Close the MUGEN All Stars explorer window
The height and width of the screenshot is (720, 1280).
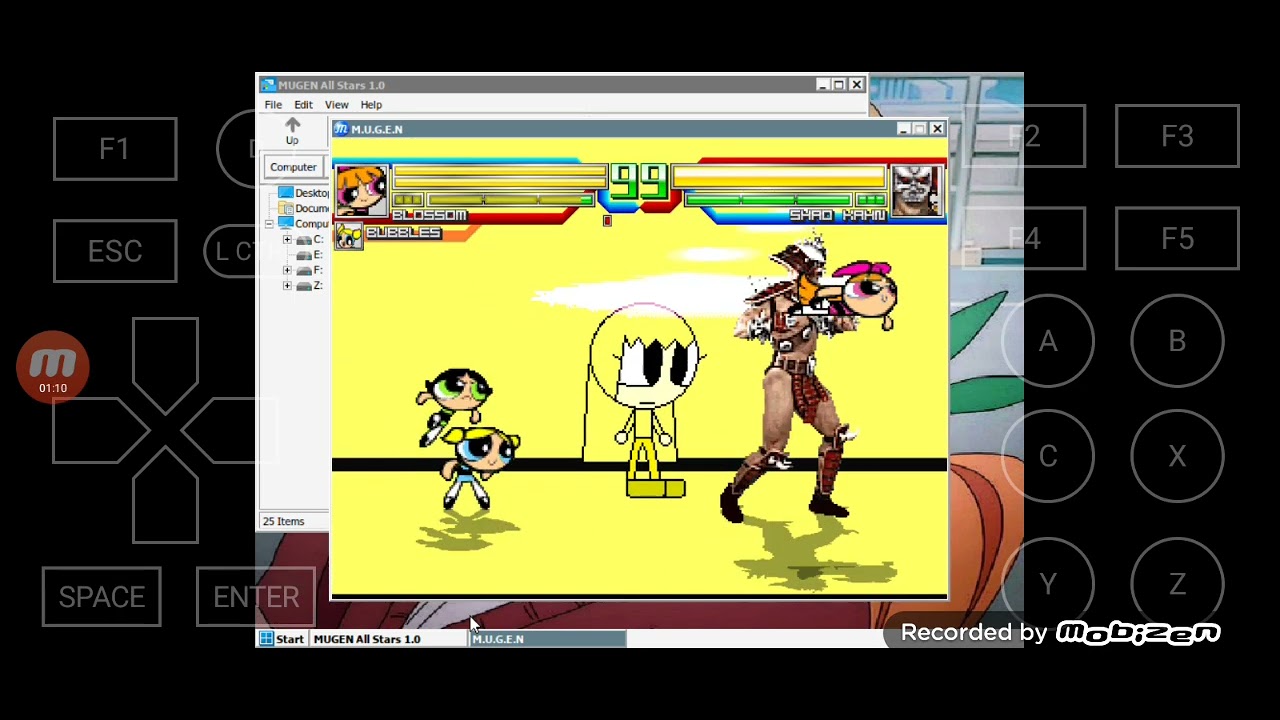tap(856, 85)
